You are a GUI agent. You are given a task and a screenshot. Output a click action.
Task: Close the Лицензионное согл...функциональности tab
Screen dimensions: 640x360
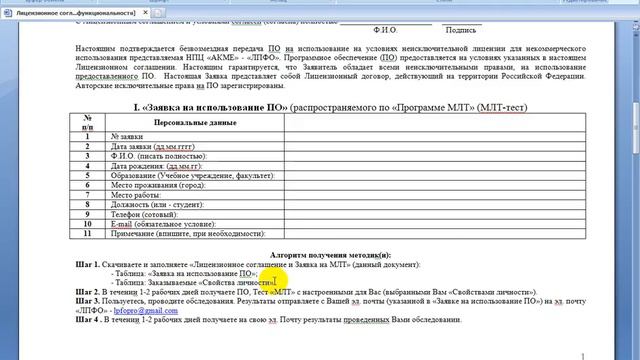[145, 13]
